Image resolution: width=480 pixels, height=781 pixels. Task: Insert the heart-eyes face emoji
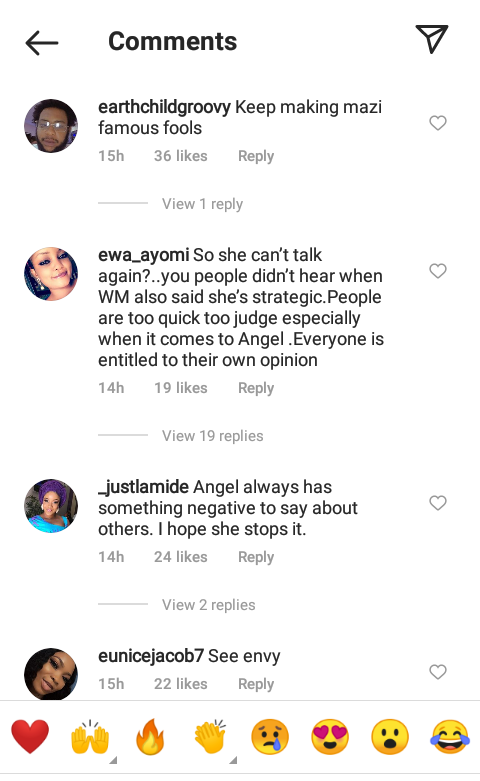330,737
